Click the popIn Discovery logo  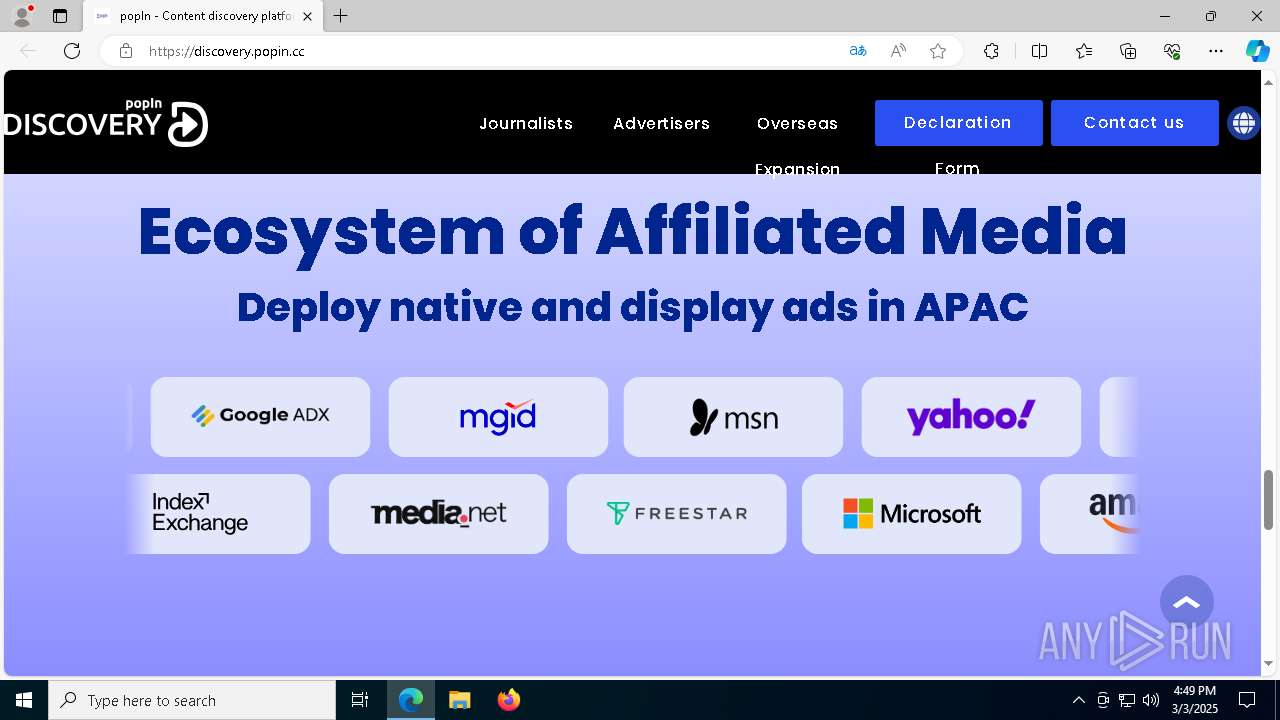click(x=106, y=122)
